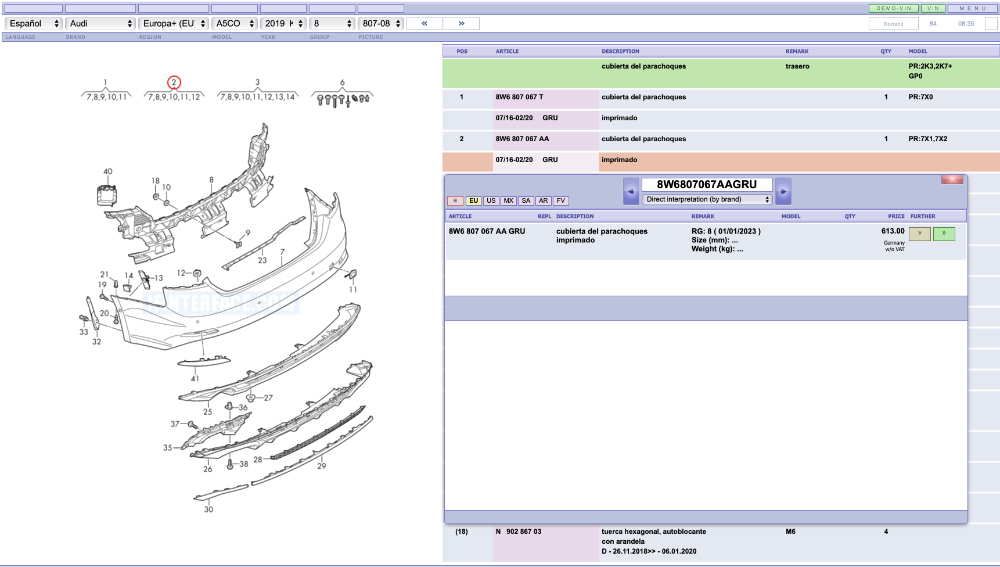Click callout 27 clip in diagram
1000x567 pixels.
[268, 398]
